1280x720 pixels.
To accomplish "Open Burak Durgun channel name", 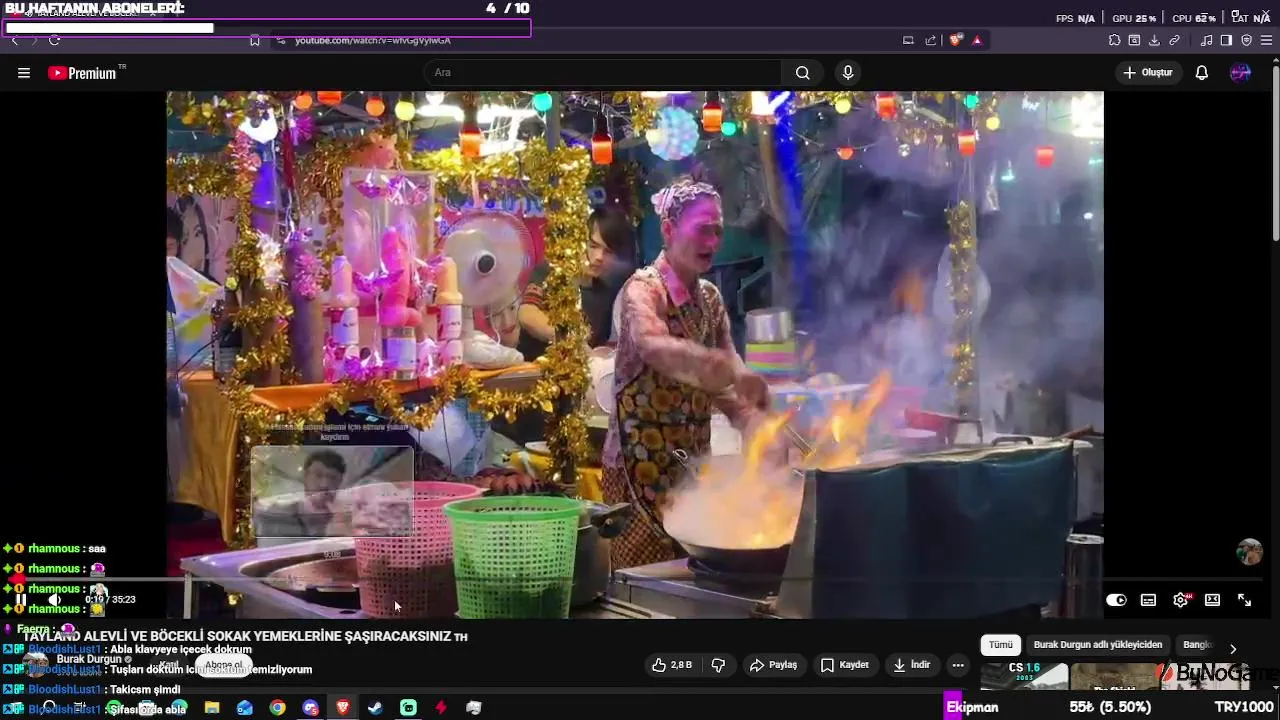I will [89, 659].
